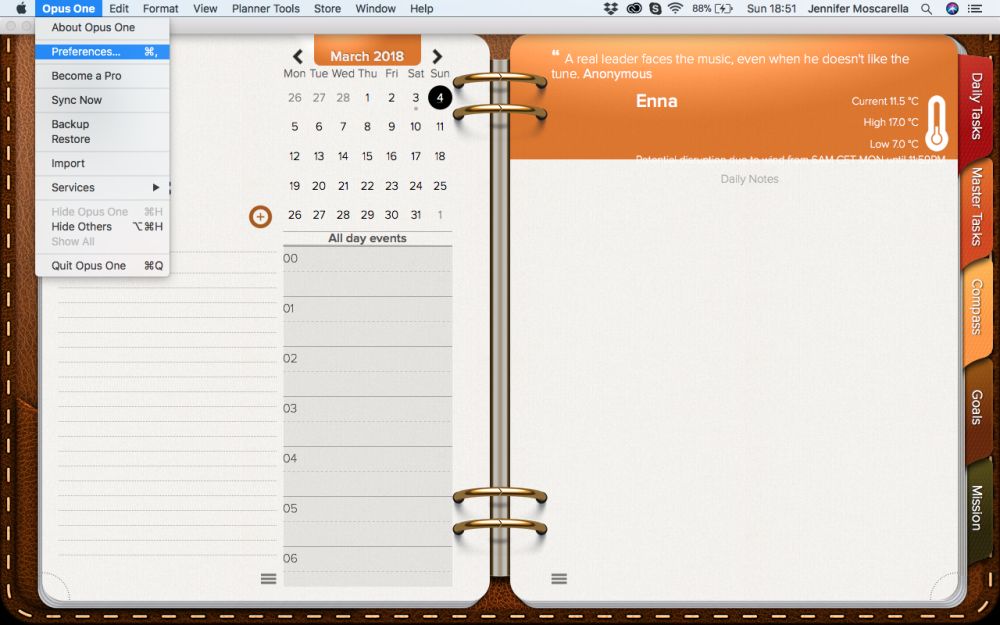Open right page hamburger menu
Viewport: 1000px width, 625px height.
(559, 578)
